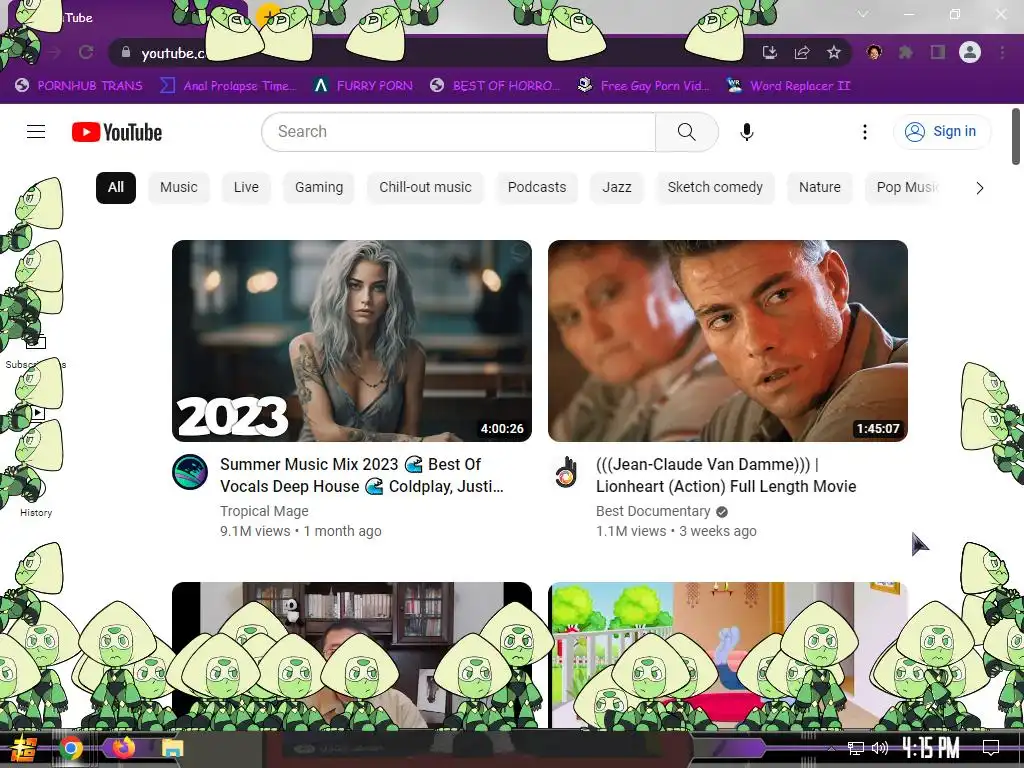The width and height of the screenshot is (1024, 768).
Task: Toggle the Chrome side panel icon
Action: [938, 52]
